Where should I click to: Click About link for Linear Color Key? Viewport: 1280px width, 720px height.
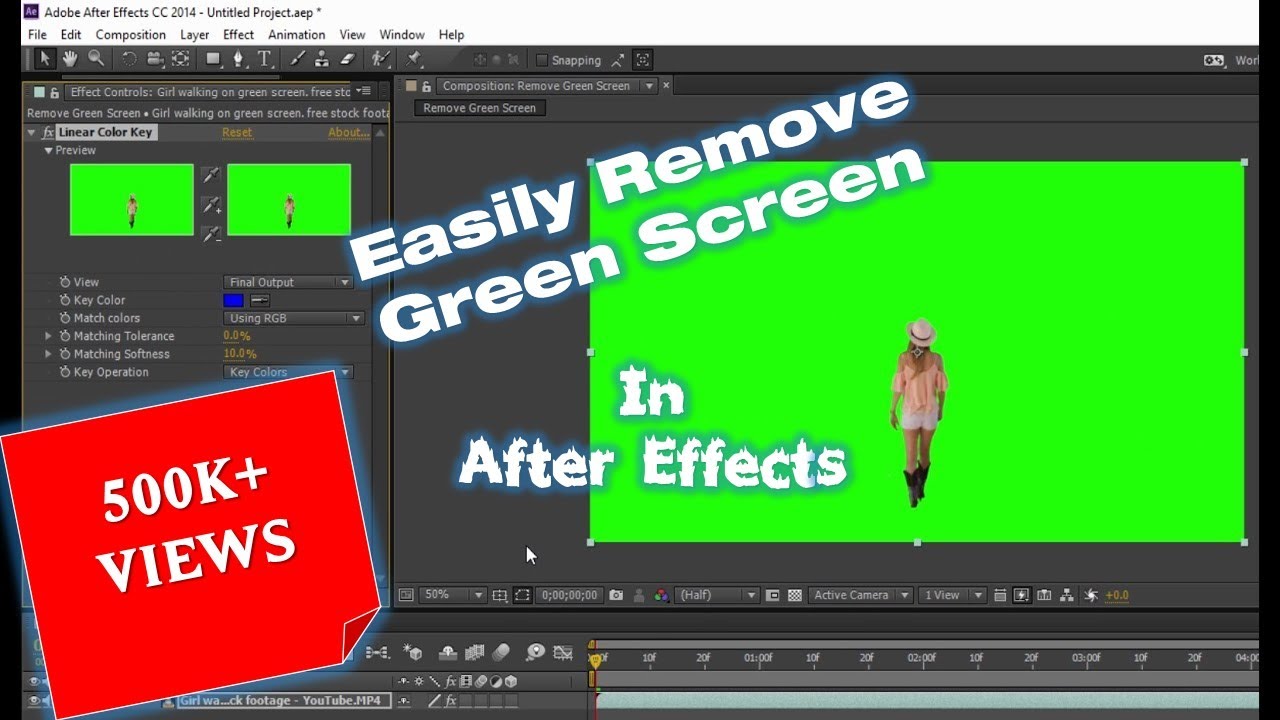click(349, 132)
